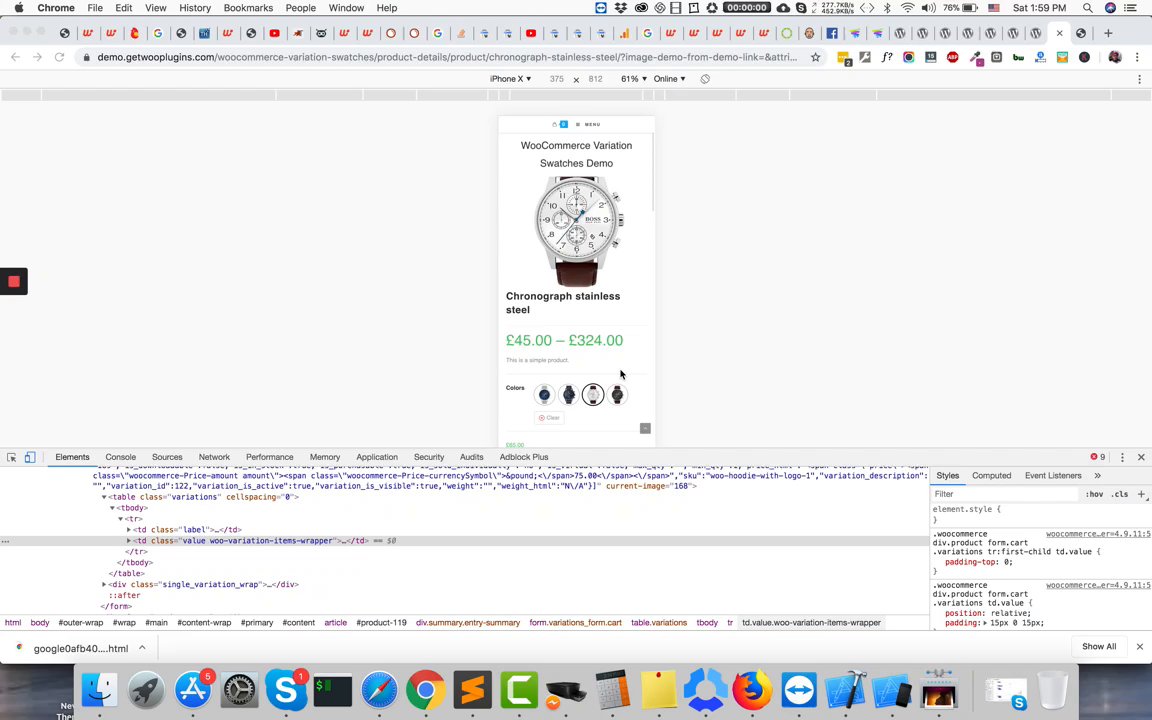Click the WhatFont f? extension icon
Image resolution: width=1152 pixels, height=720 pixels.
coord(887,57)
